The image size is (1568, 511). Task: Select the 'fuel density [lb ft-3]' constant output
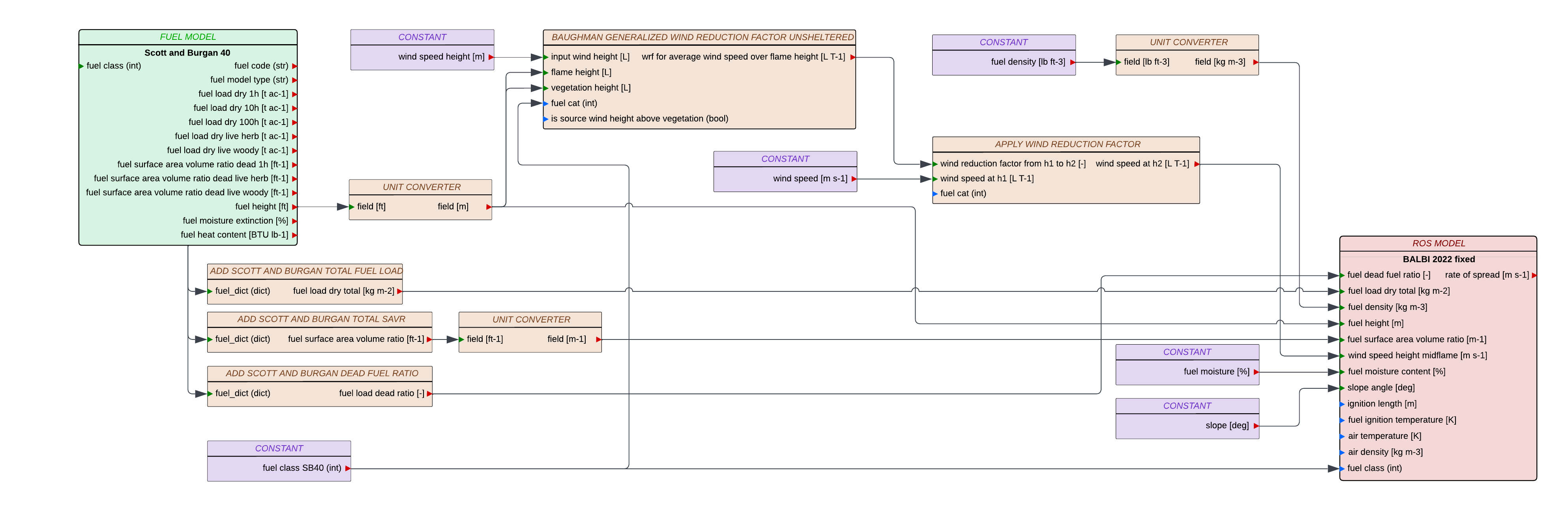(x=1028, y=62)
